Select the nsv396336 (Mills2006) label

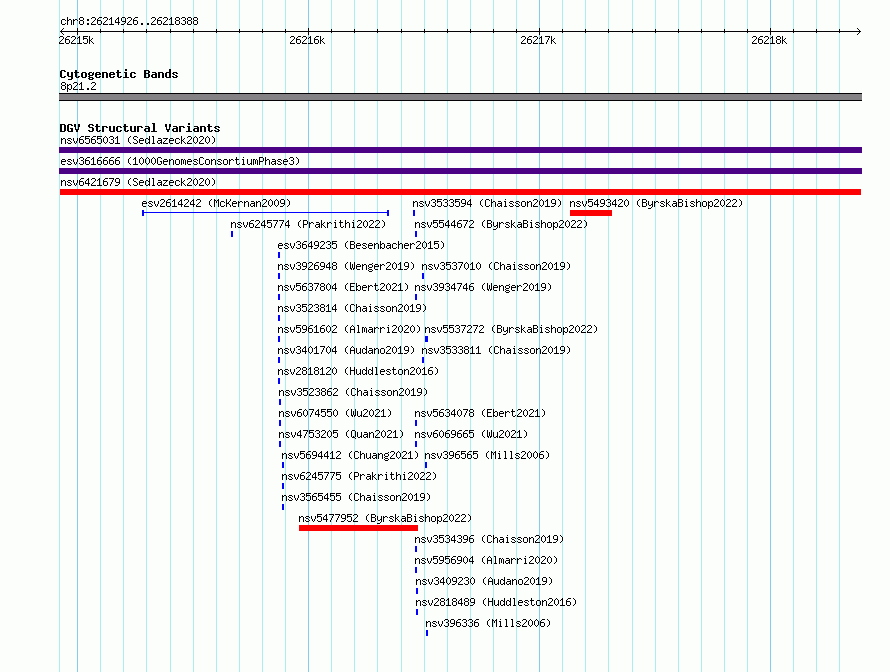pyautogui.click(x=488, y=623)
